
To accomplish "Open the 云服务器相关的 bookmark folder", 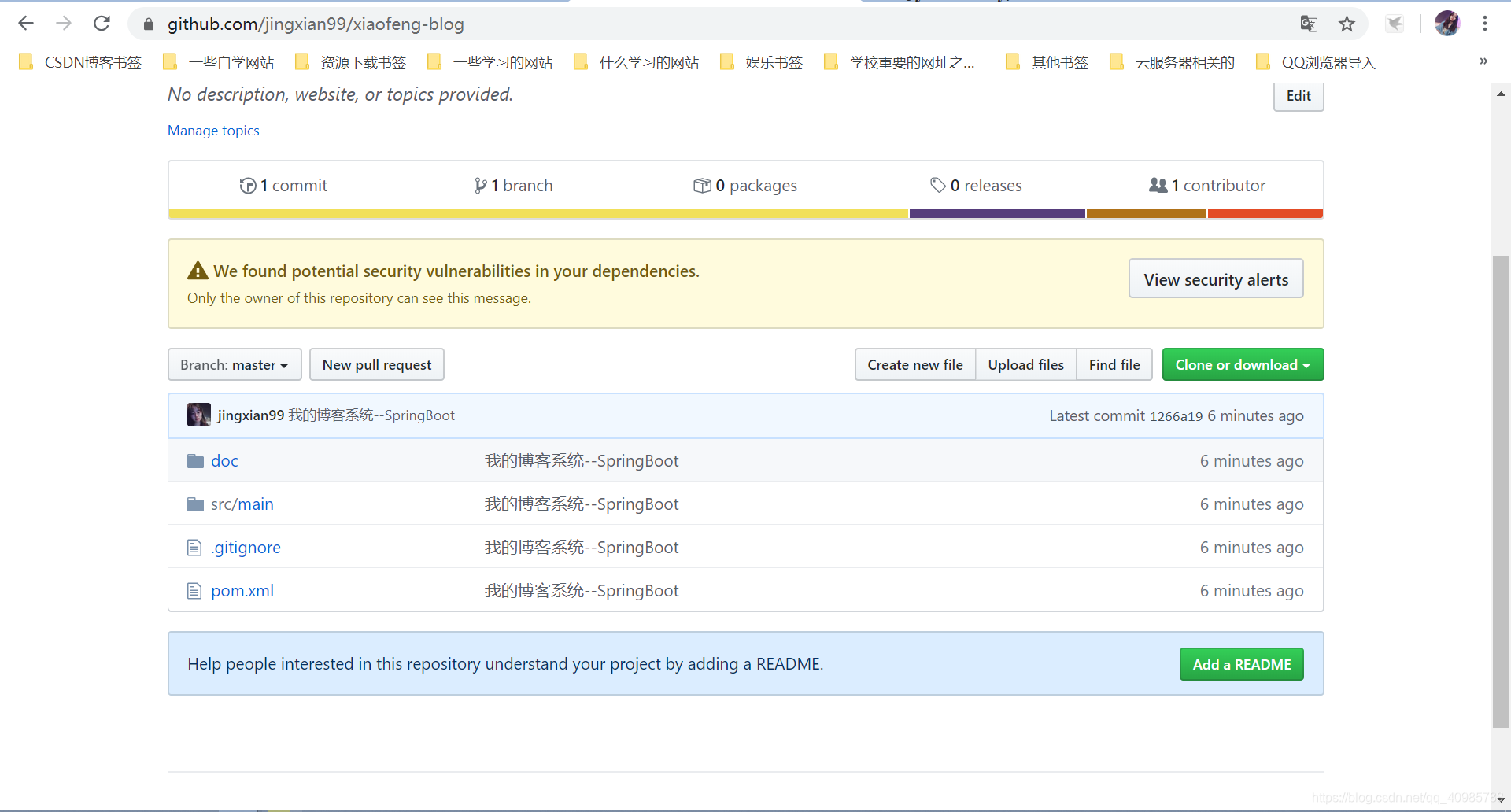I will coord(1173,62).
